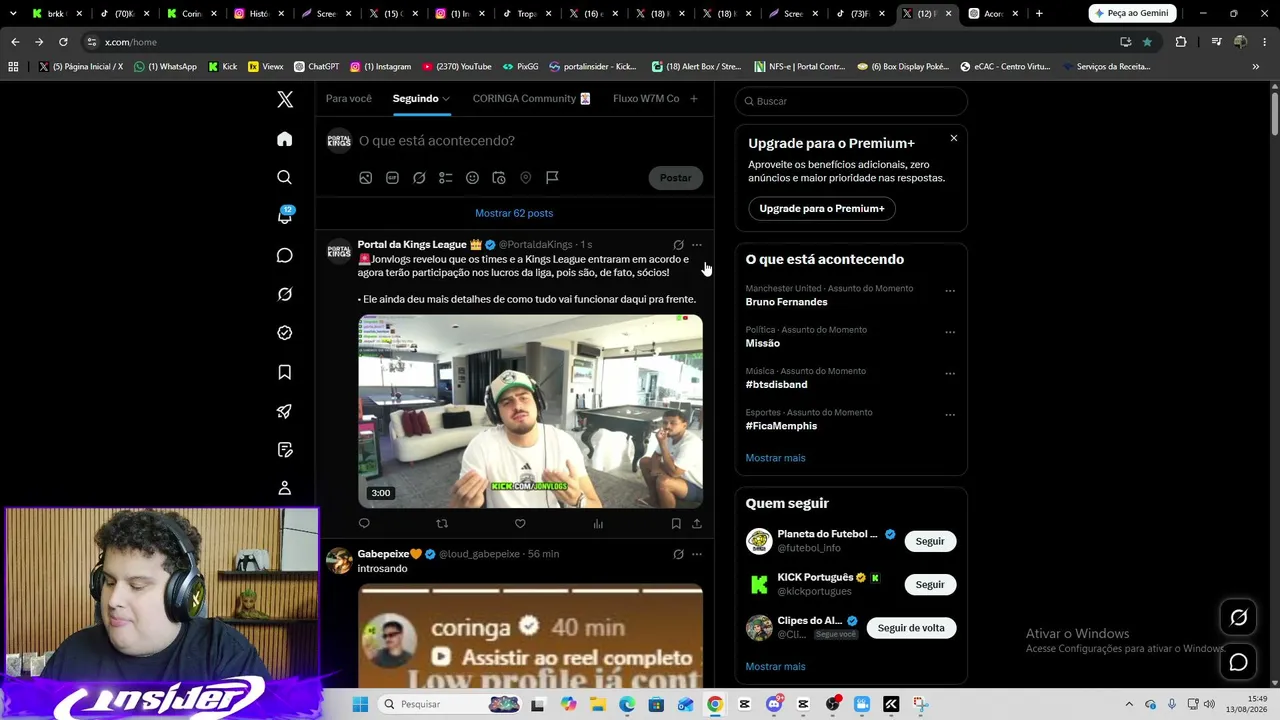Ask Grok about the Gabepeixe post
1280x720 pixels.
pos(678,554)
